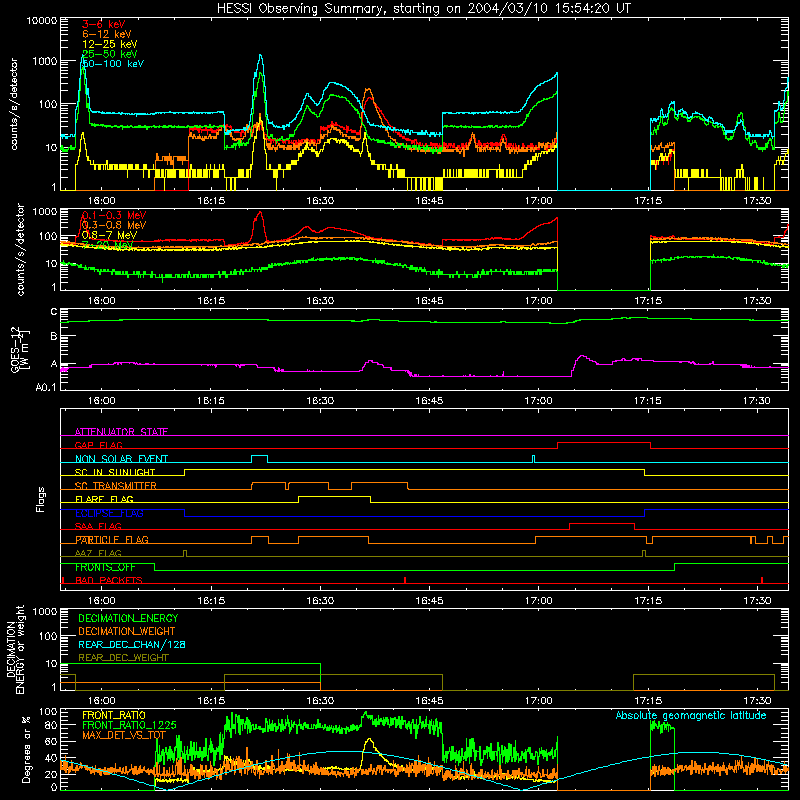This screenshot has height=800, width=800.
Task: Click the NON_SOLAR_EVENT flag label
Action: pos(121,459)
